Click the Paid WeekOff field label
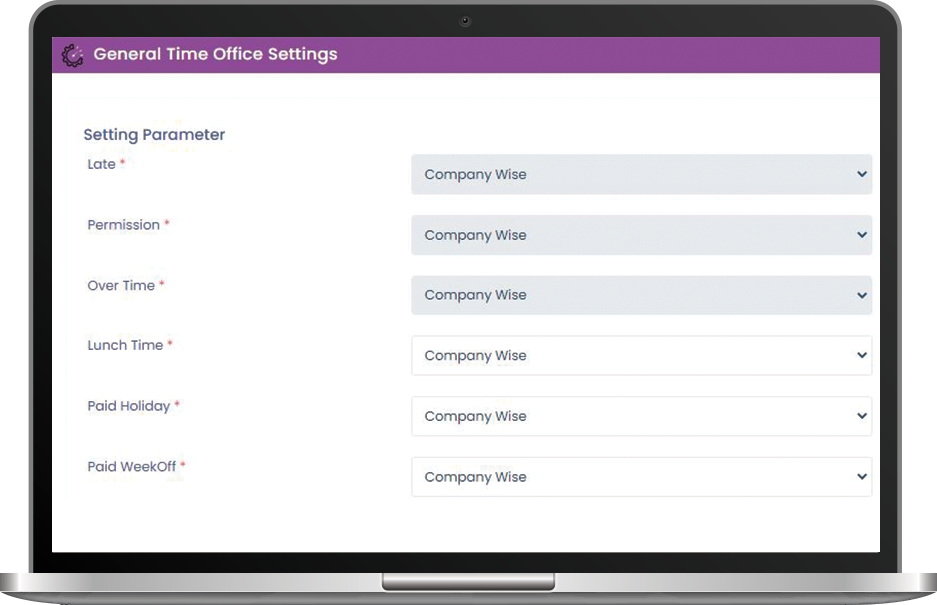This screenshot has height=605, width=937. click(x=132, y=467)
